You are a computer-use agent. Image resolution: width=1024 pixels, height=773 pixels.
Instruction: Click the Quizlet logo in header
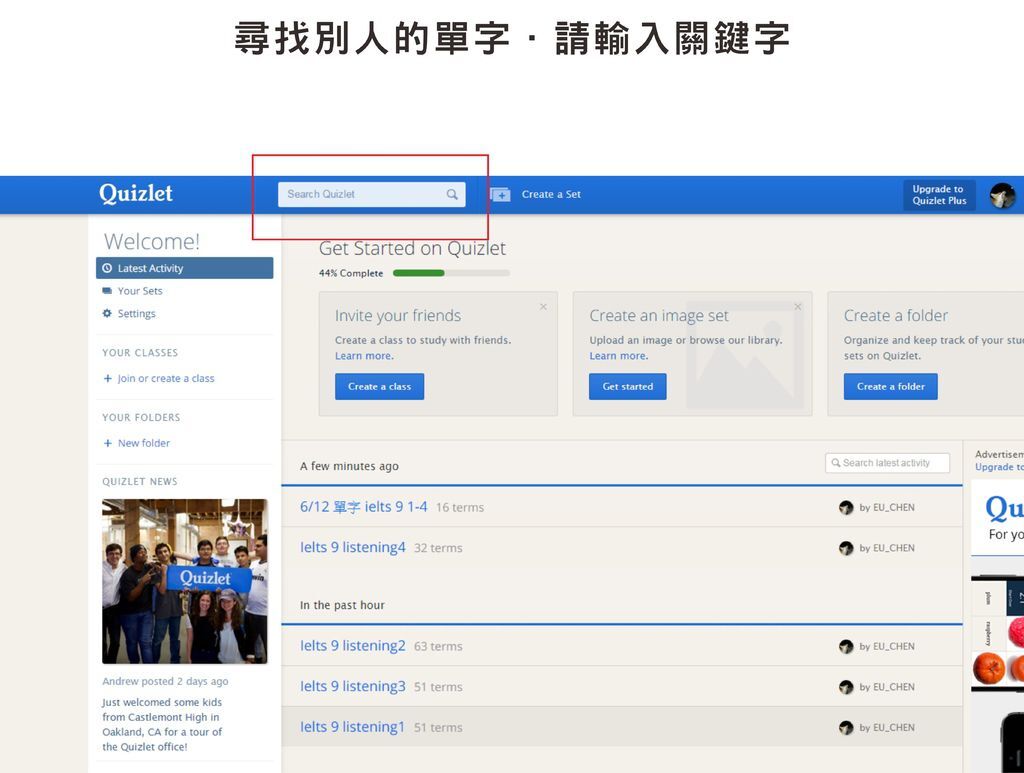(136, 193)
